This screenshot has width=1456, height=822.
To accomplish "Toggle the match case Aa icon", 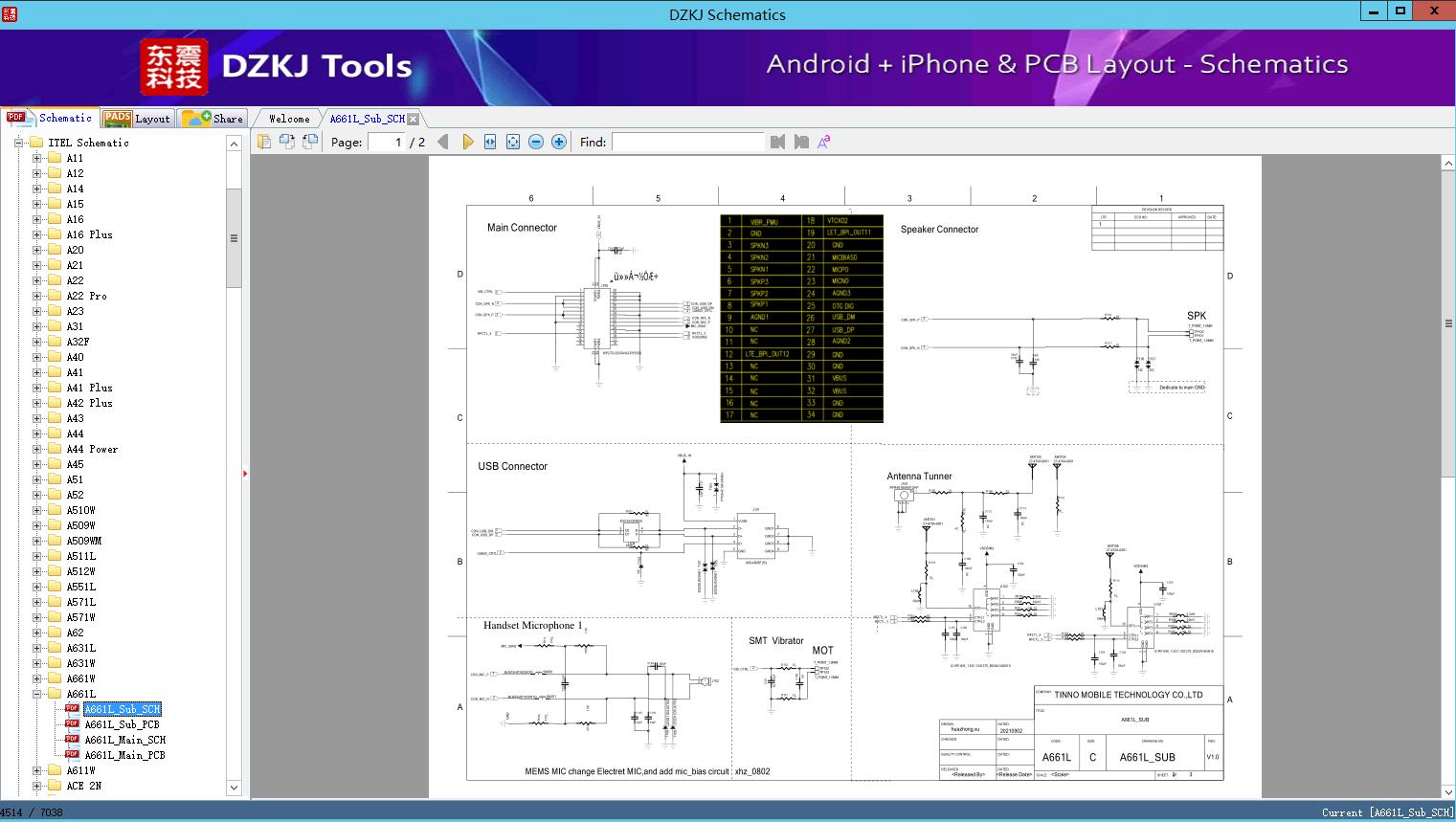I will pyautogui.click(x=823, y=142).
